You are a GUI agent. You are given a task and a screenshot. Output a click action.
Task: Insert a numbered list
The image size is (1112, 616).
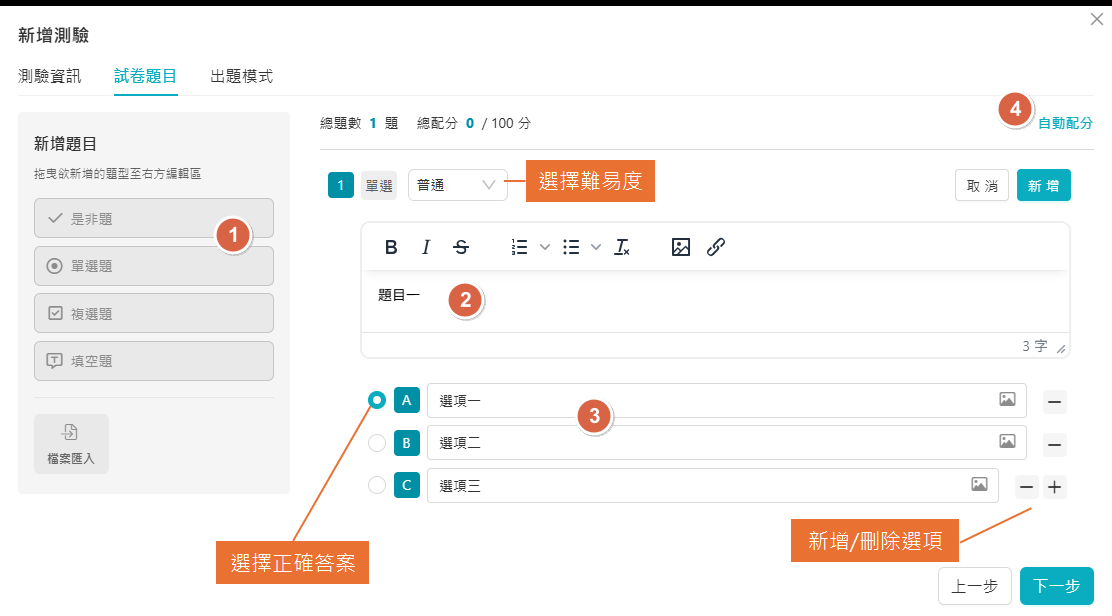click(519, 247)
